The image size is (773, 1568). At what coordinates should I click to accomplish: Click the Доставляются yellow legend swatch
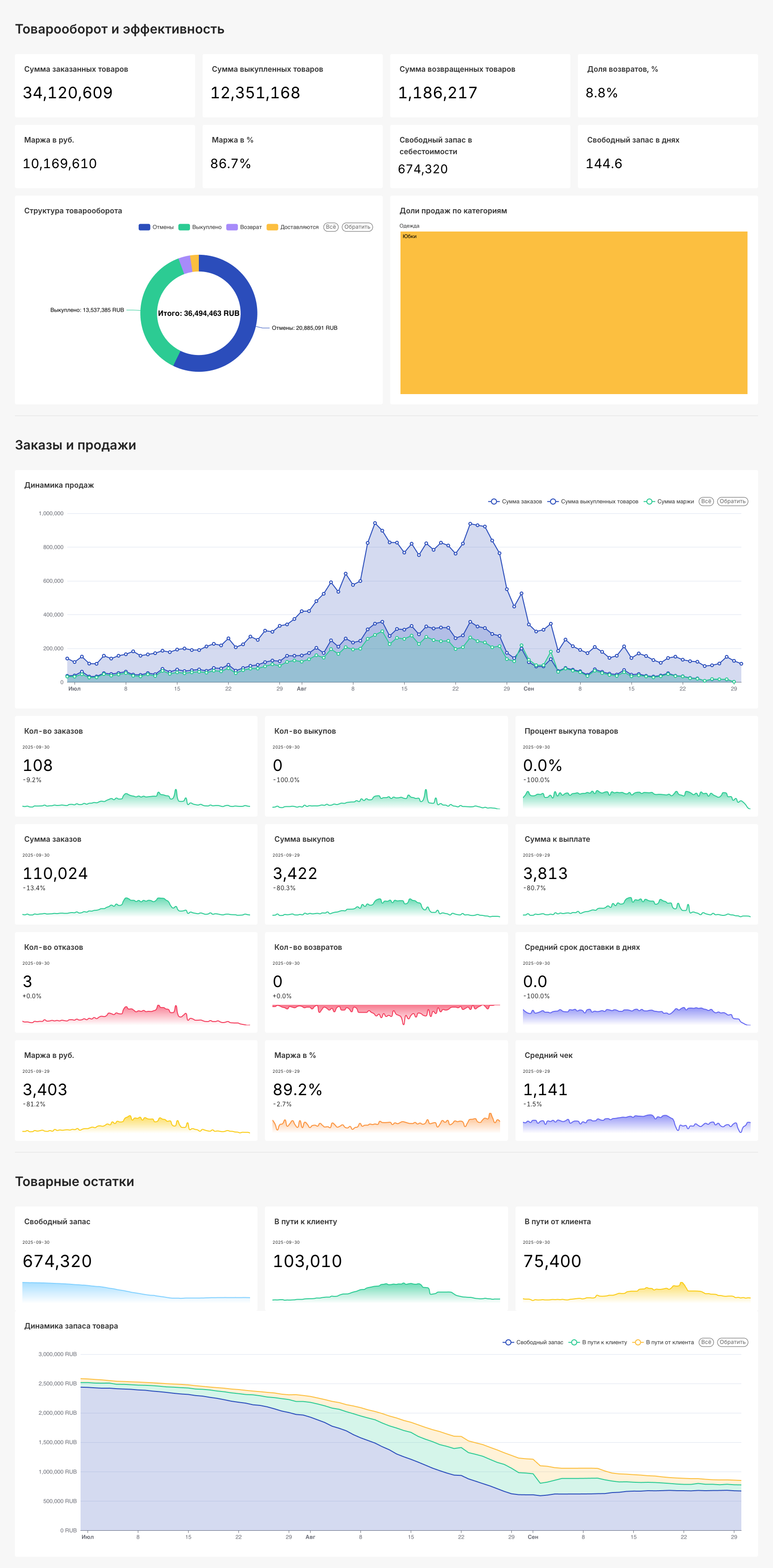point(272,227)
